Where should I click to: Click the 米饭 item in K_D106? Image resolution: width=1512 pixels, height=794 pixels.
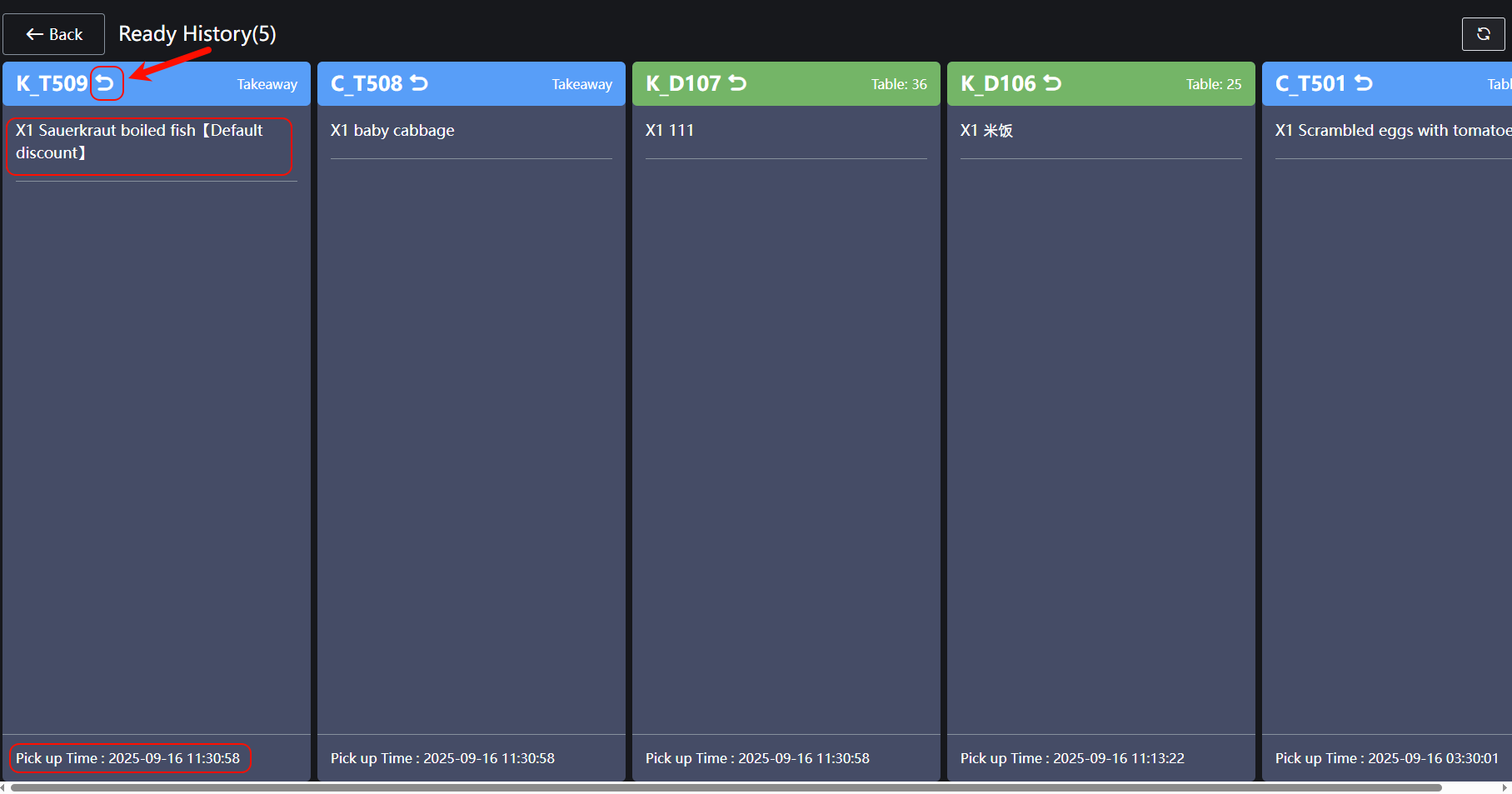[986, 131]
